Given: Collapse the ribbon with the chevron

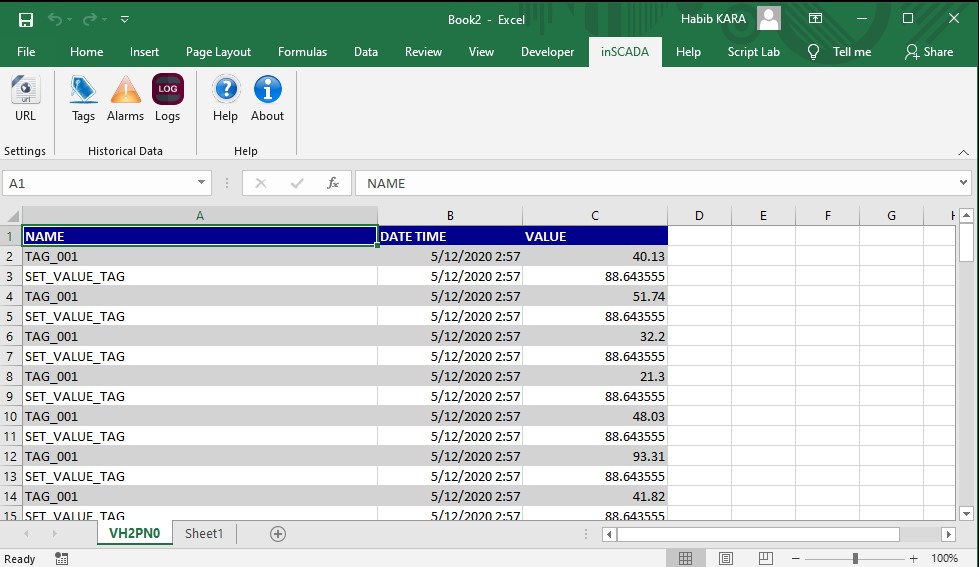Looking at the screenshot, I should 964,152.
